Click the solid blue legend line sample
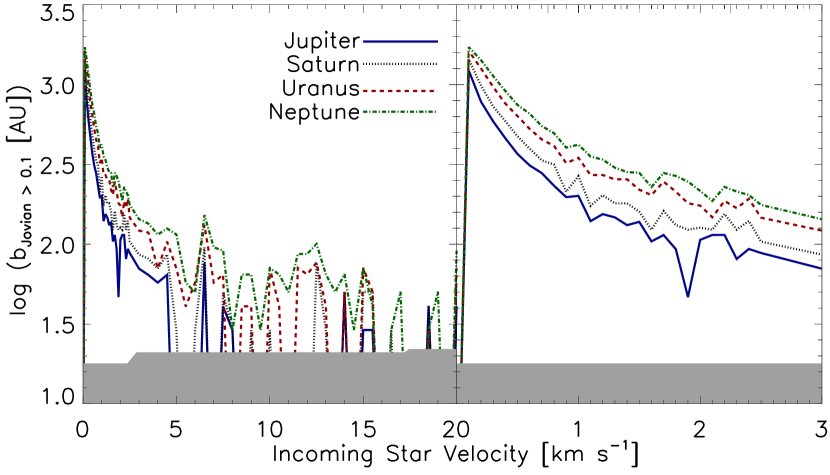830x475 pixels. [x=400, y=42]
